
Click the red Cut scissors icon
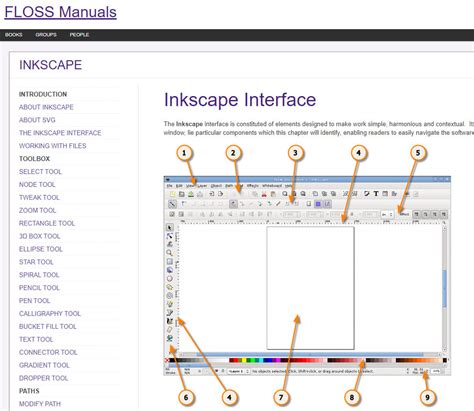pyautogui.click(x=264, y=194)
